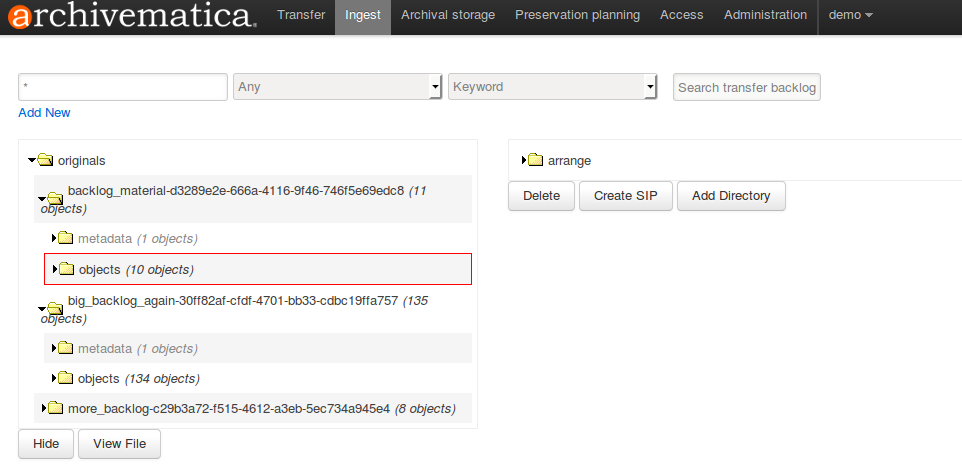Switch to the Transfer tab
The width and height of the screenshot is (962, 471).
(300, 15)
